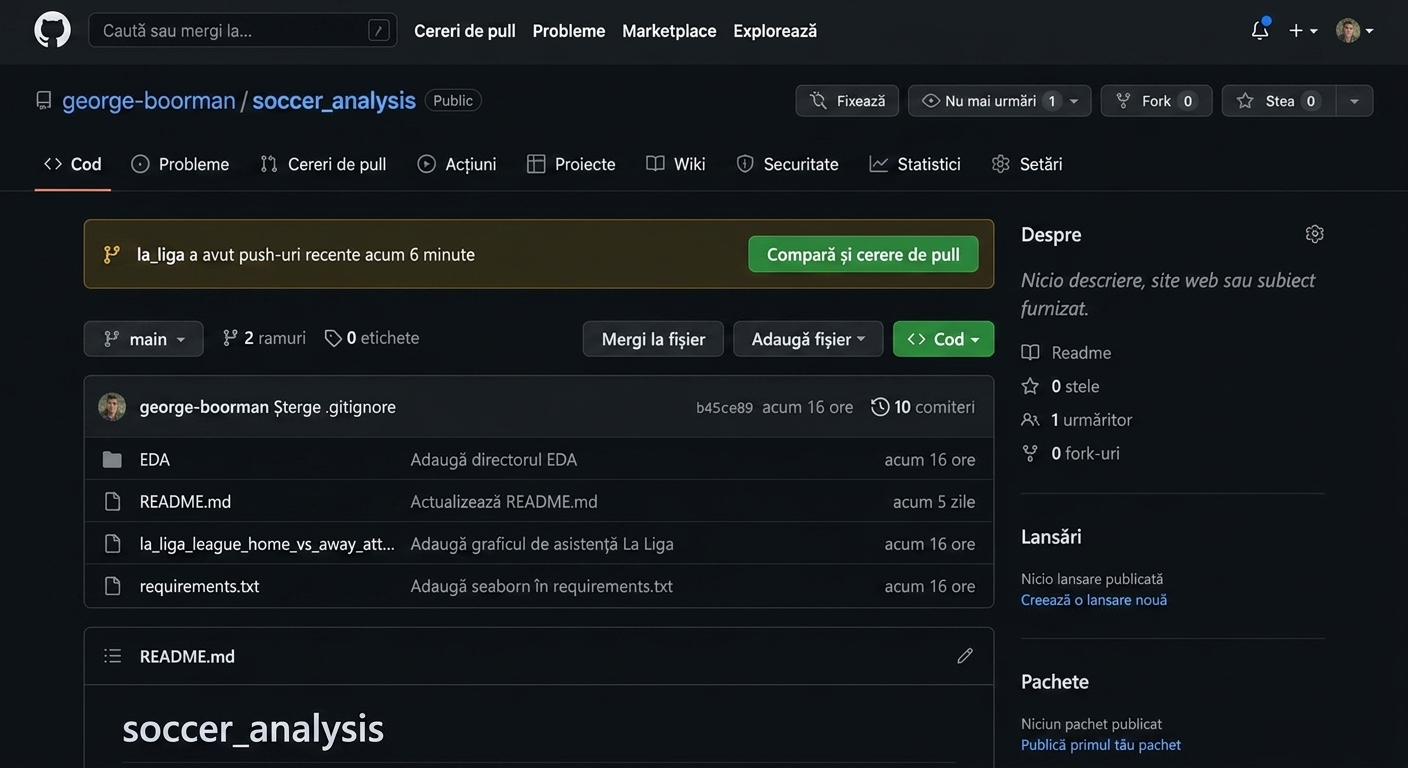Click commit message Adaugă directorul EDA
1408x768 pixels.
494,459
